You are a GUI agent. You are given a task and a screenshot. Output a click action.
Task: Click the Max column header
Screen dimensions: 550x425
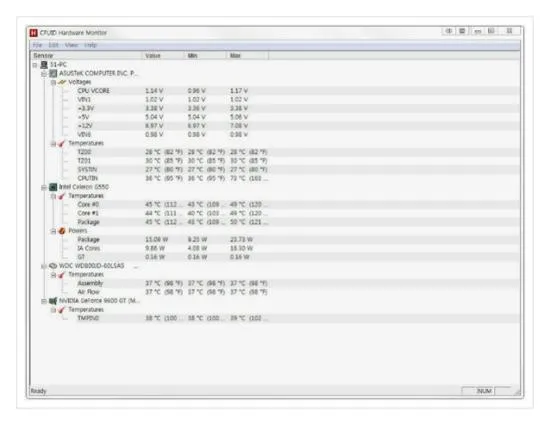[248, 56]
